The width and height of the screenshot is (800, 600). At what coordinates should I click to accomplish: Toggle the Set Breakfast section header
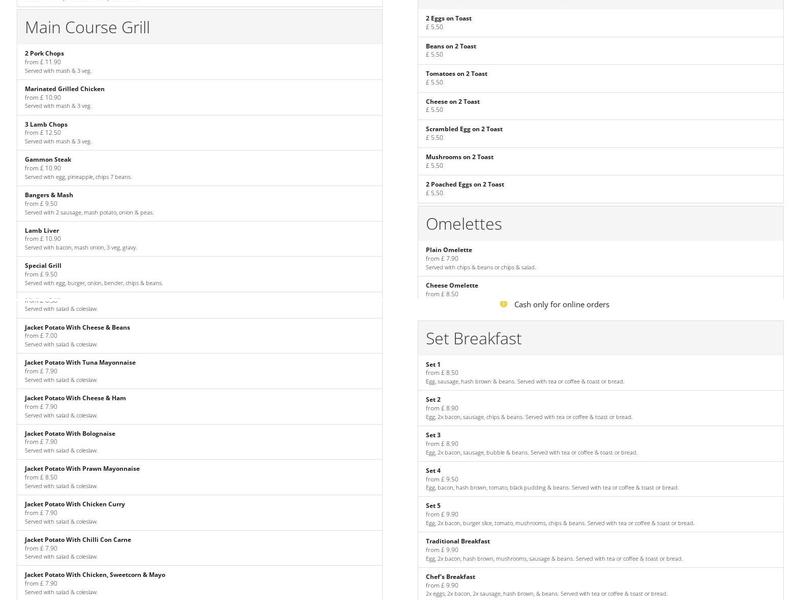click(x=600, y=338)
